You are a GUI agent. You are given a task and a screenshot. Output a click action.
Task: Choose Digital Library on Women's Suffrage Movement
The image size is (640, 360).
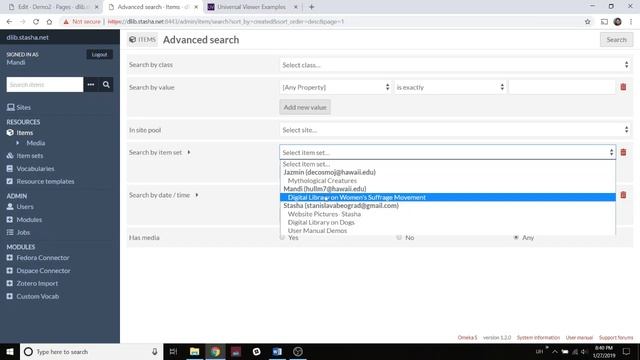click(448, 197)
